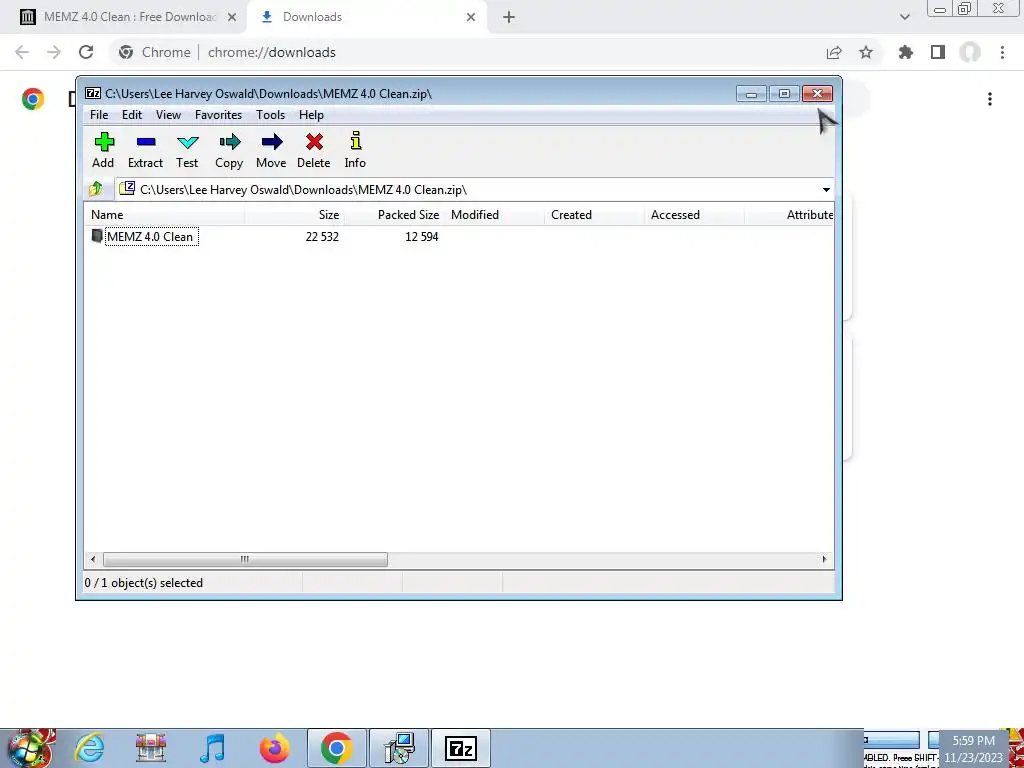This screenshot has height=768, width=1024.
Task: Click the horizontal scrollbar thumb in file list
Action: coord(245,559)
